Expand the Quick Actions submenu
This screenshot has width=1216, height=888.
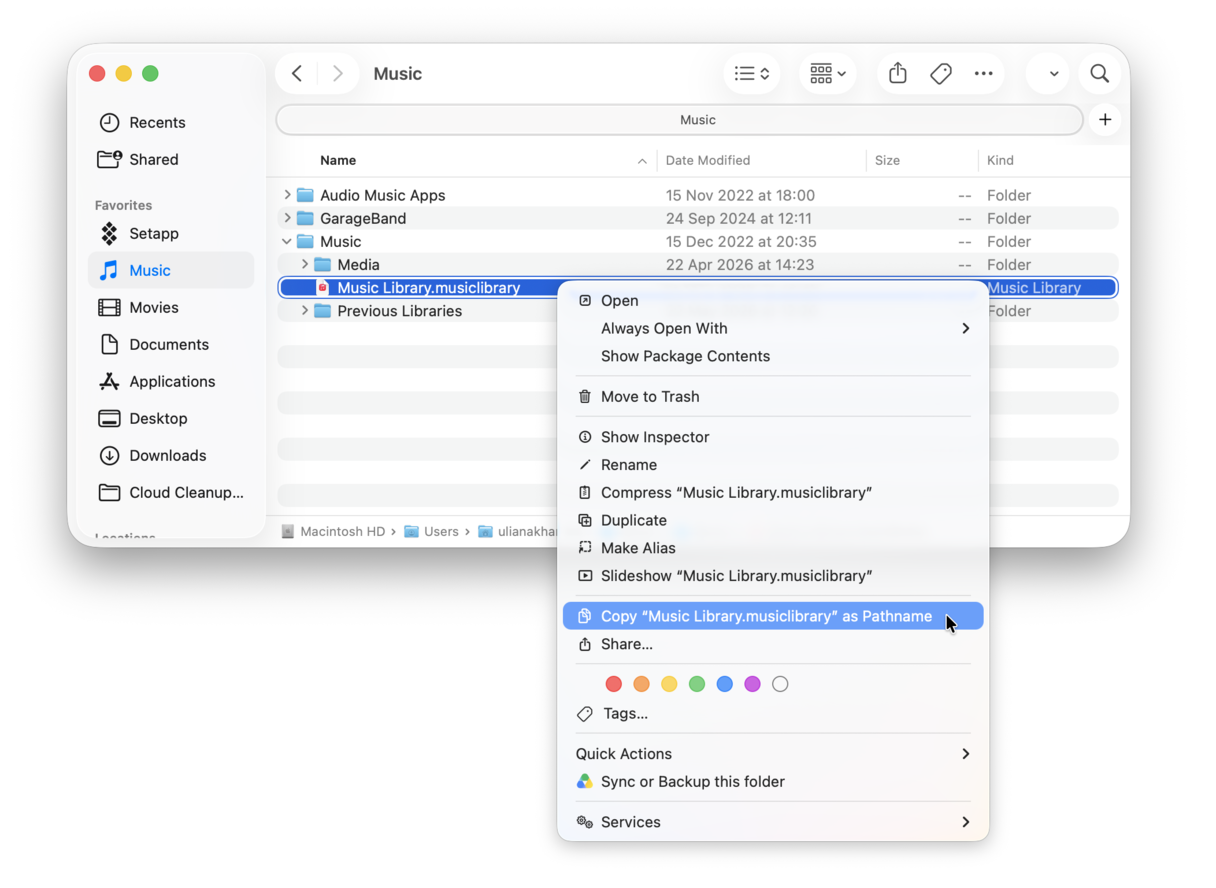(773, 754)
